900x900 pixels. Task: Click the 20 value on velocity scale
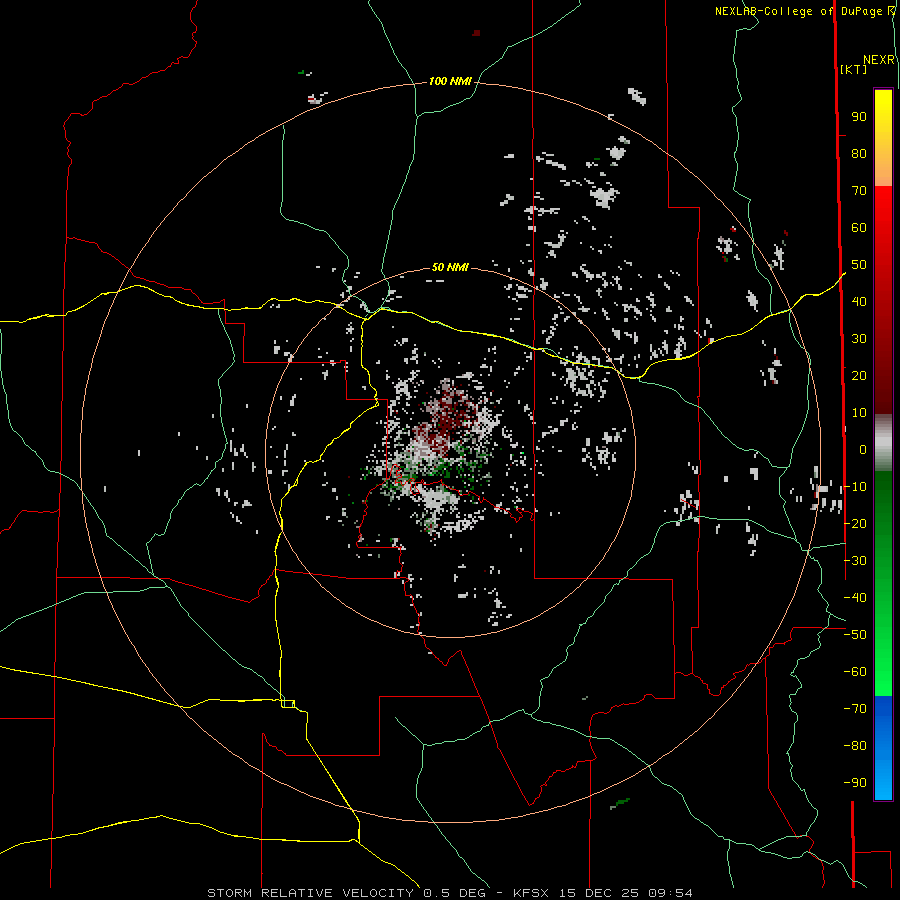[859, 375]
